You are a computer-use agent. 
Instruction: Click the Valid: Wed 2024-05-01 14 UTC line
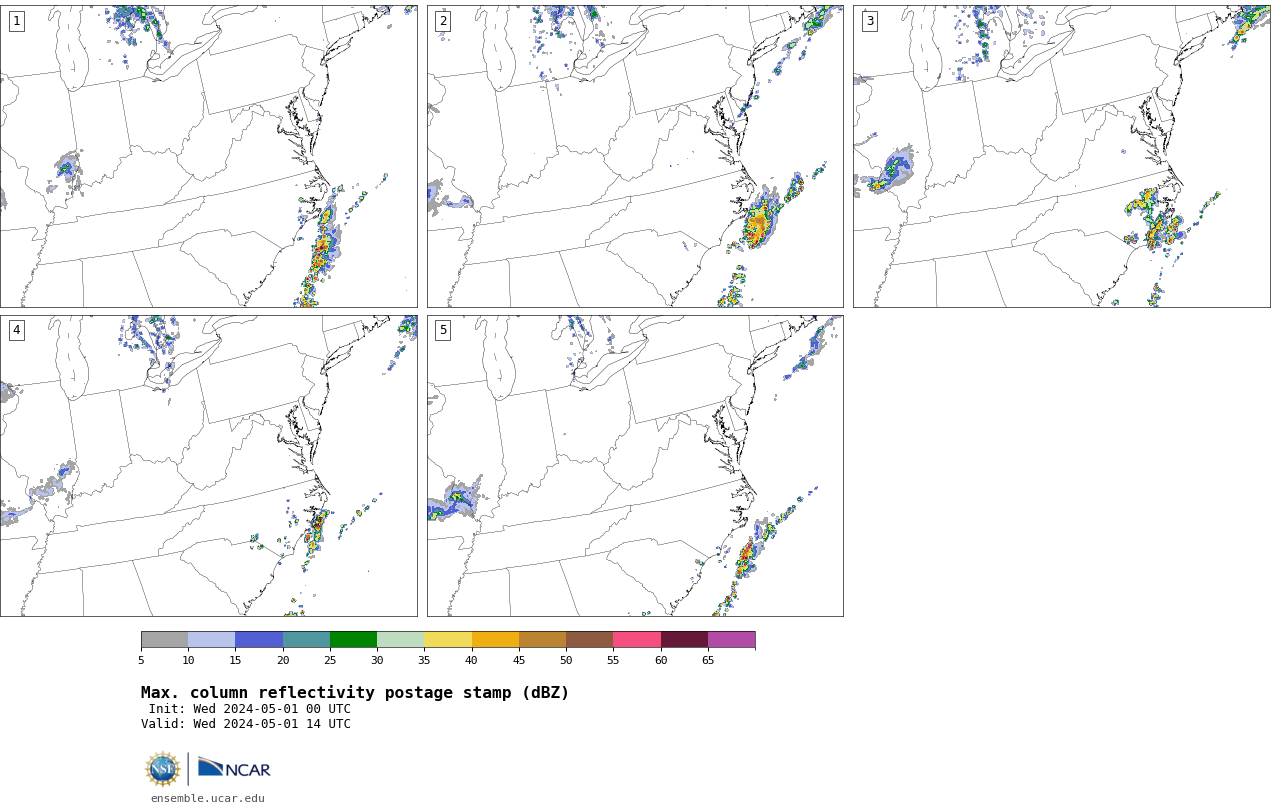pyautogui.click(x=246, y=724)
